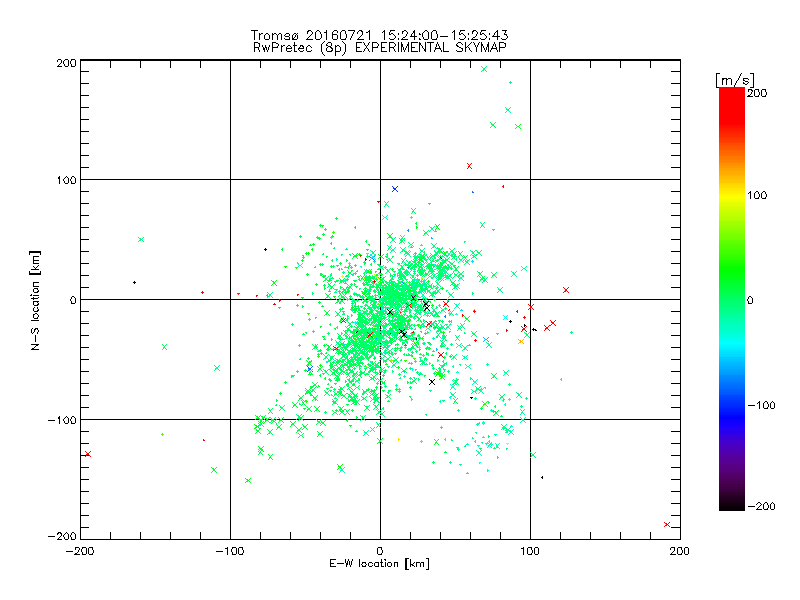Click the "E-W location [km]" axis label
Screen dimensions: 800x600
(x=379, y=564)
